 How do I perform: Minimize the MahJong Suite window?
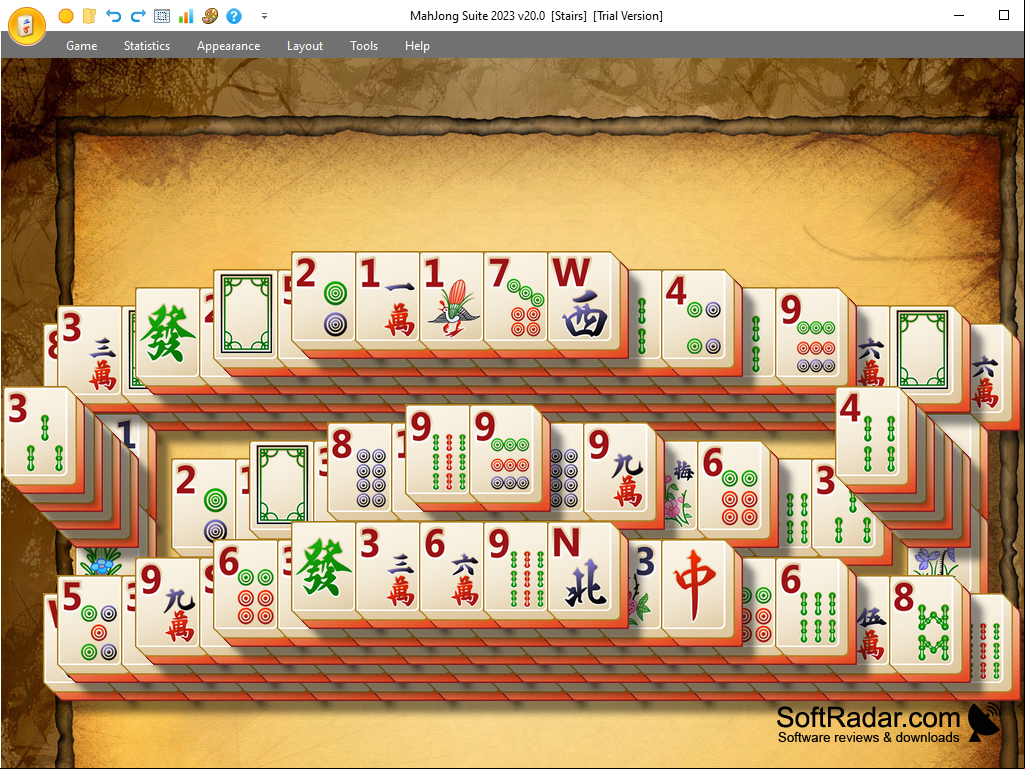point(960,16)
